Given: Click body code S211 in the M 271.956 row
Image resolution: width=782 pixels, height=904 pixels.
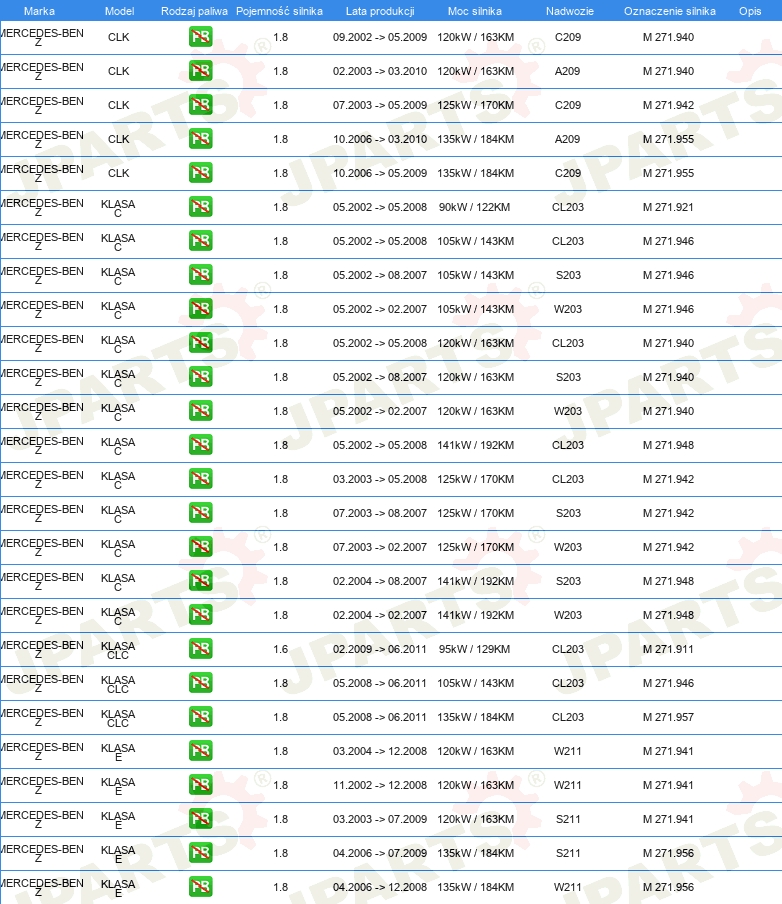Looking at the screenshot, I should pyautogui.click(x=568, y=853).
